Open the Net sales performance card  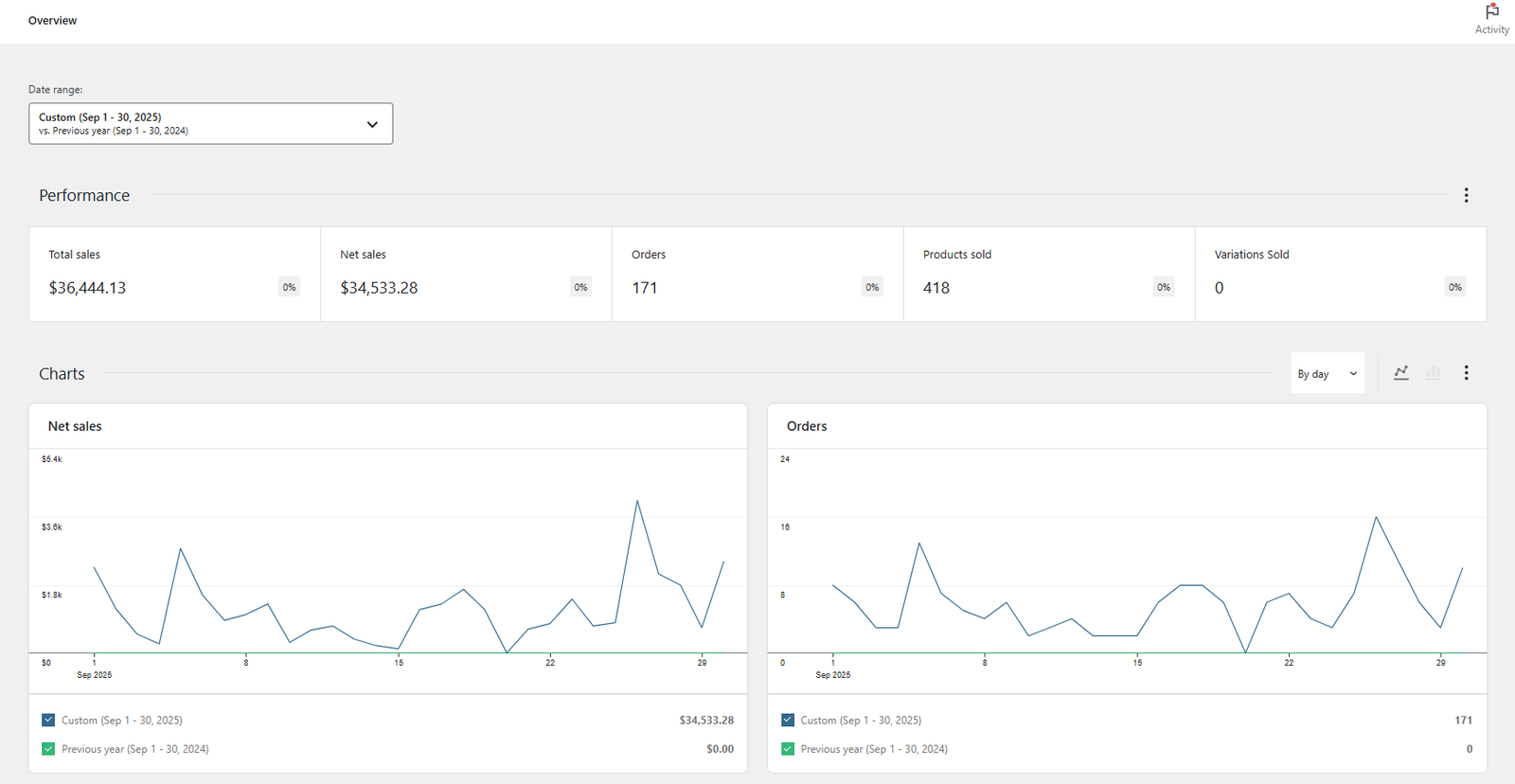click(x=466, y=274)
